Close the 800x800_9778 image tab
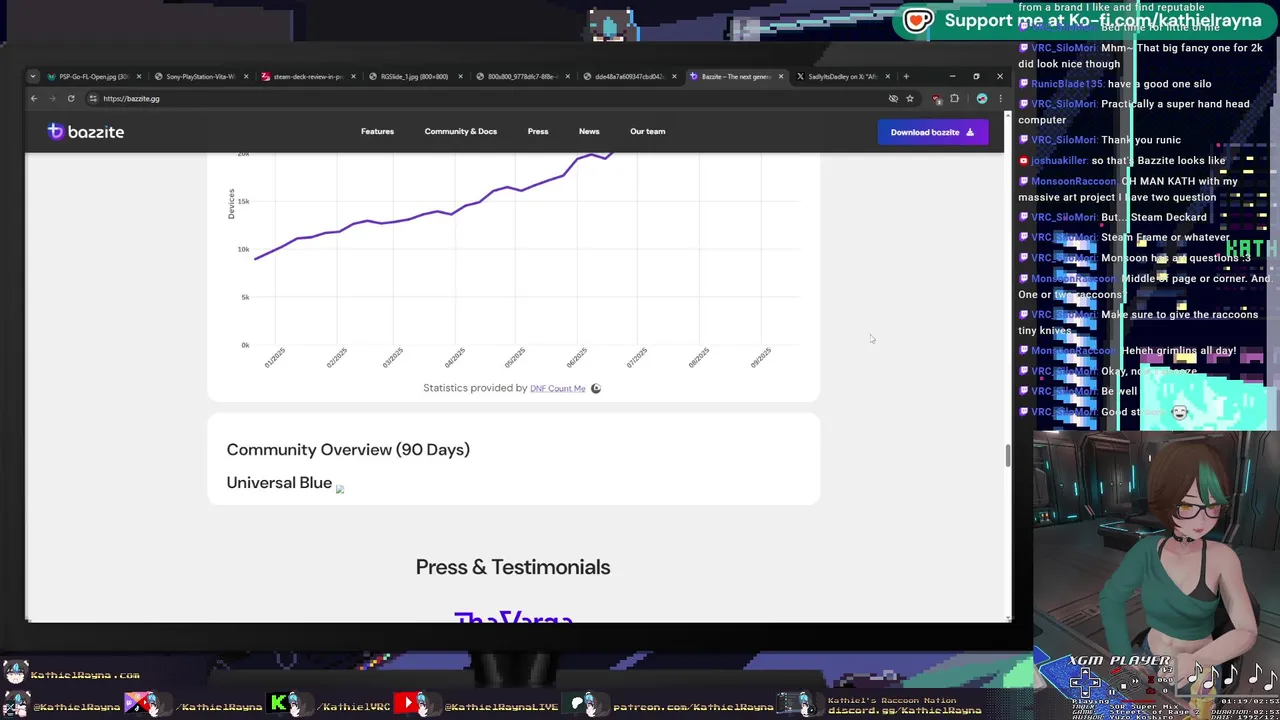Image resolution: width=1280 pixels, height=720 pixels. coord(567,76)
